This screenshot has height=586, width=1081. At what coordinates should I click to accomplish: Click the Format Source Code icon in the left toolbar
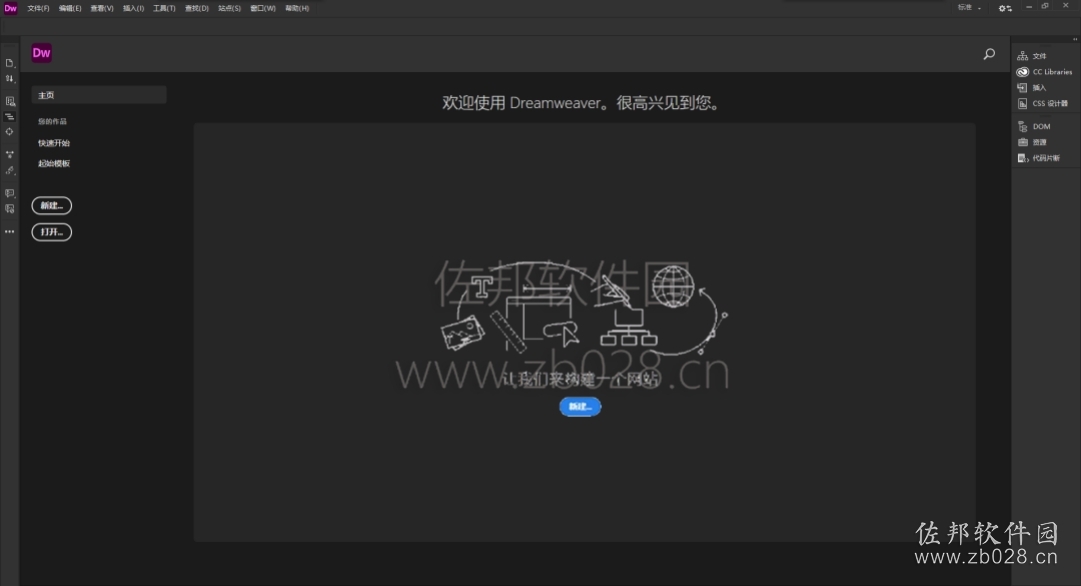pyautogui.click(x=10, y=170)
